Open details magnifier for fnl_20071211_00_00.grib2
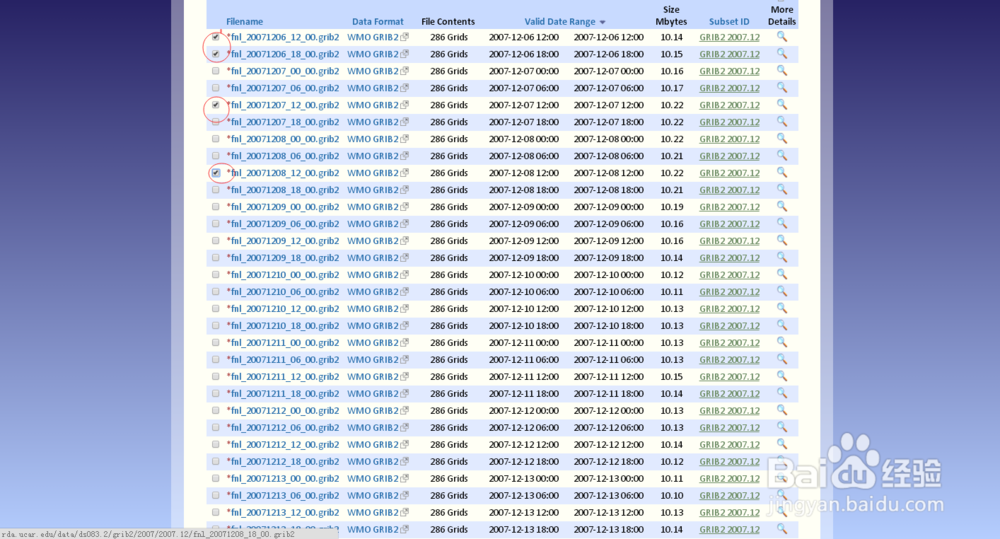The height and width of the screenshot is (539, 1000). pos(782,342)
